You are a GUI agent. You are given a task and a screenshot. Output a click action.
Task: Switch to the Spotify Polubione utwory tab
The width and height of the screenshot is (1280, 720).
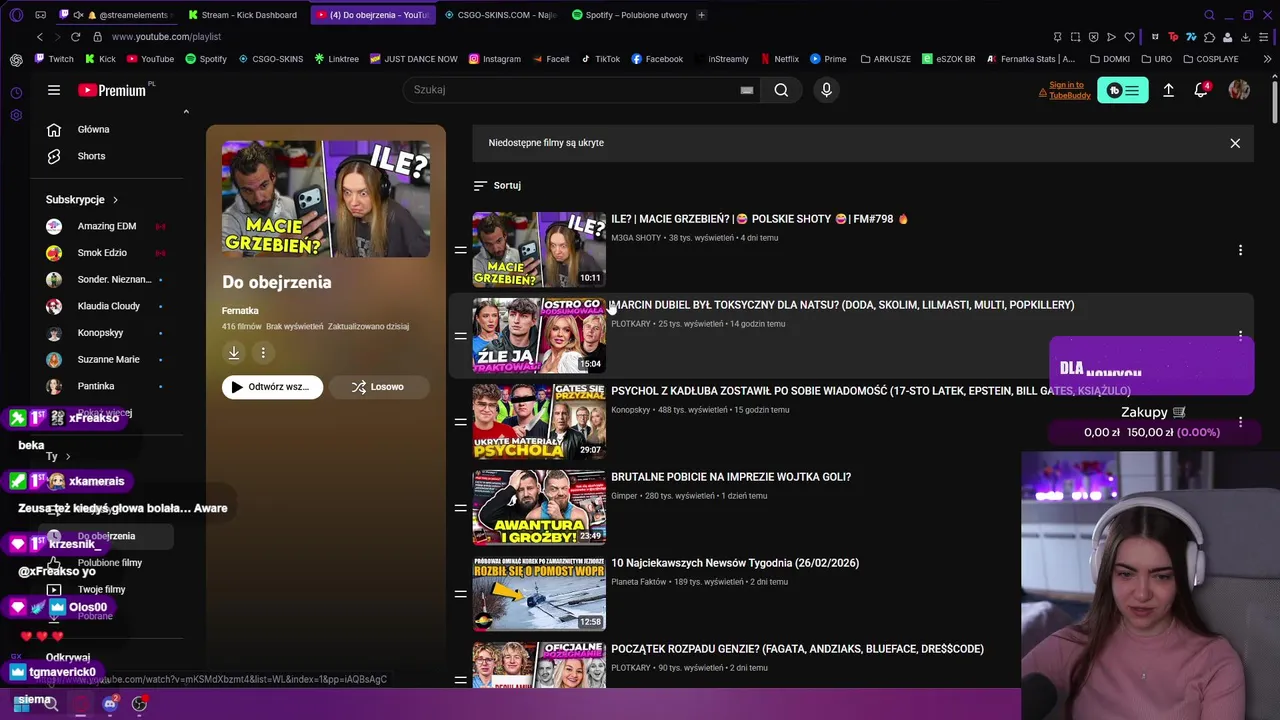pos(628,15)
